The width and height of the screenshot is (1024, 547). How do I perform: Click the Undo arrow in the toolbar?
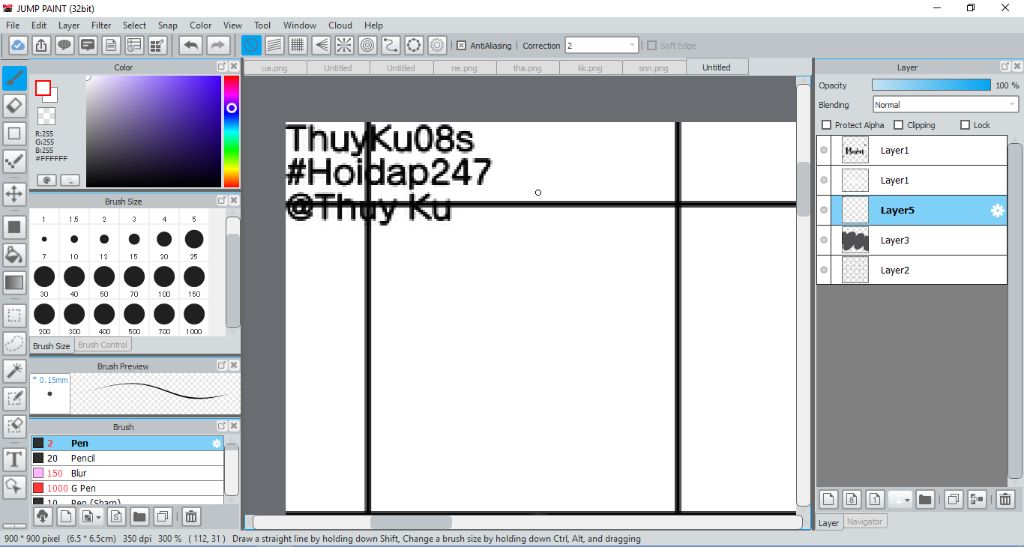[x=191, y=45]
